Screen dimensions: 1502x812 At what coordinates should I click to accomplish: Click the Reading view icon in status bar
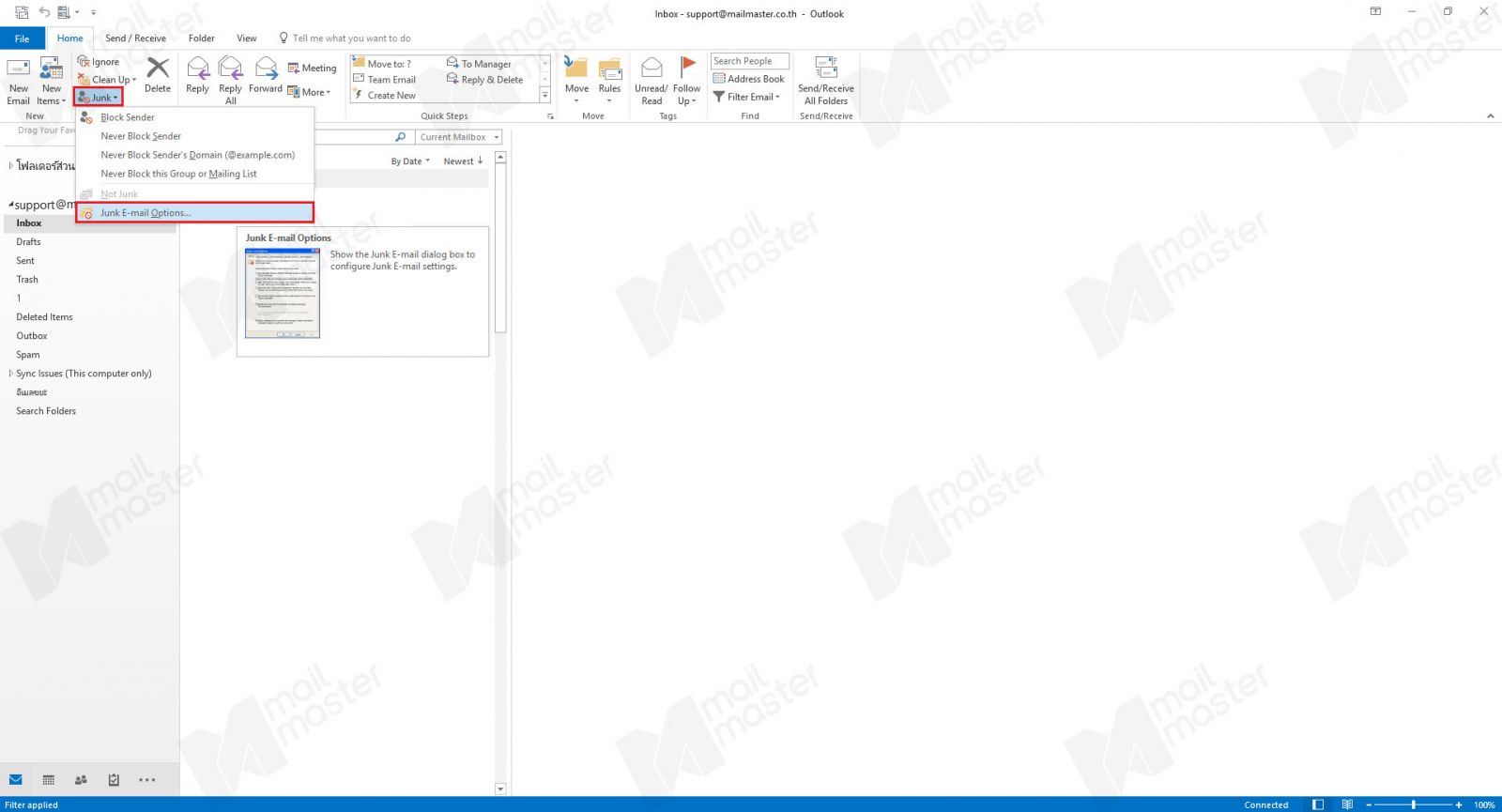pyautogui.click(x=1347, y=804)
